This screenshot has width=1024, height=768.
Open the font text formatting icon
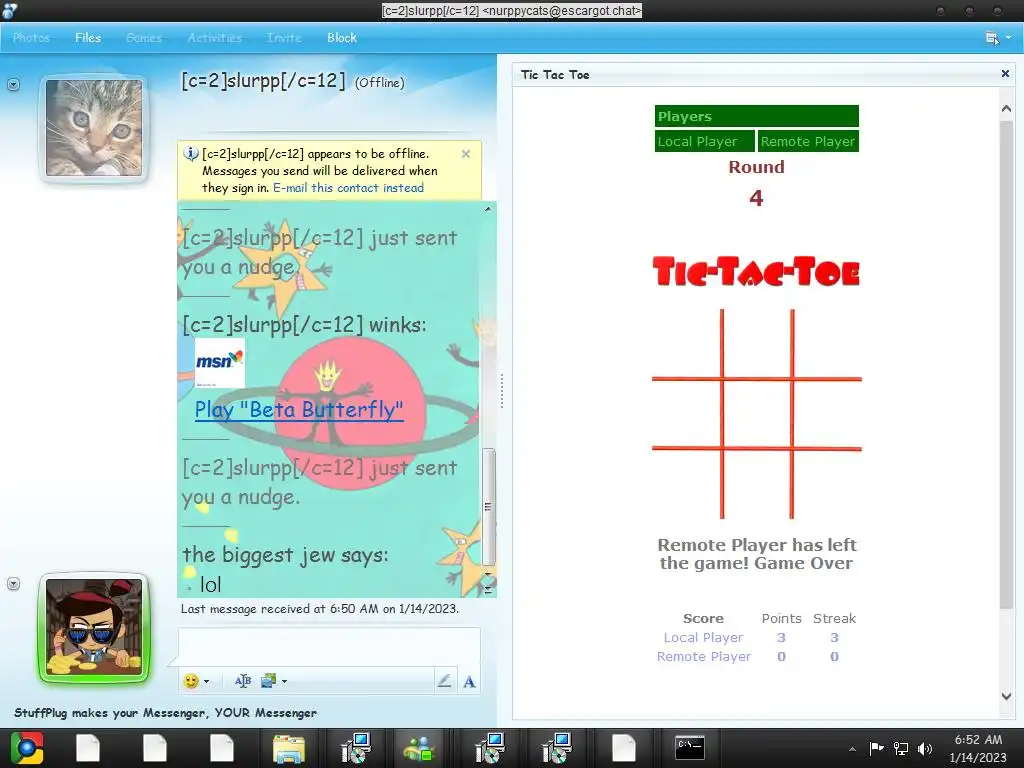242,681
